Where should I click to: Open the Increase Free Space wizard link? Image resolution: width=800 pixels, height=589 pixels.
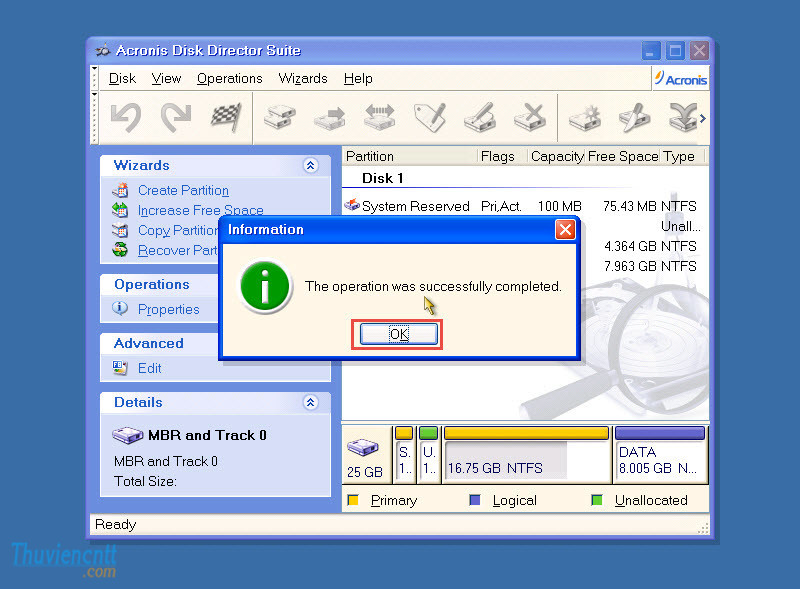(201, 210)
